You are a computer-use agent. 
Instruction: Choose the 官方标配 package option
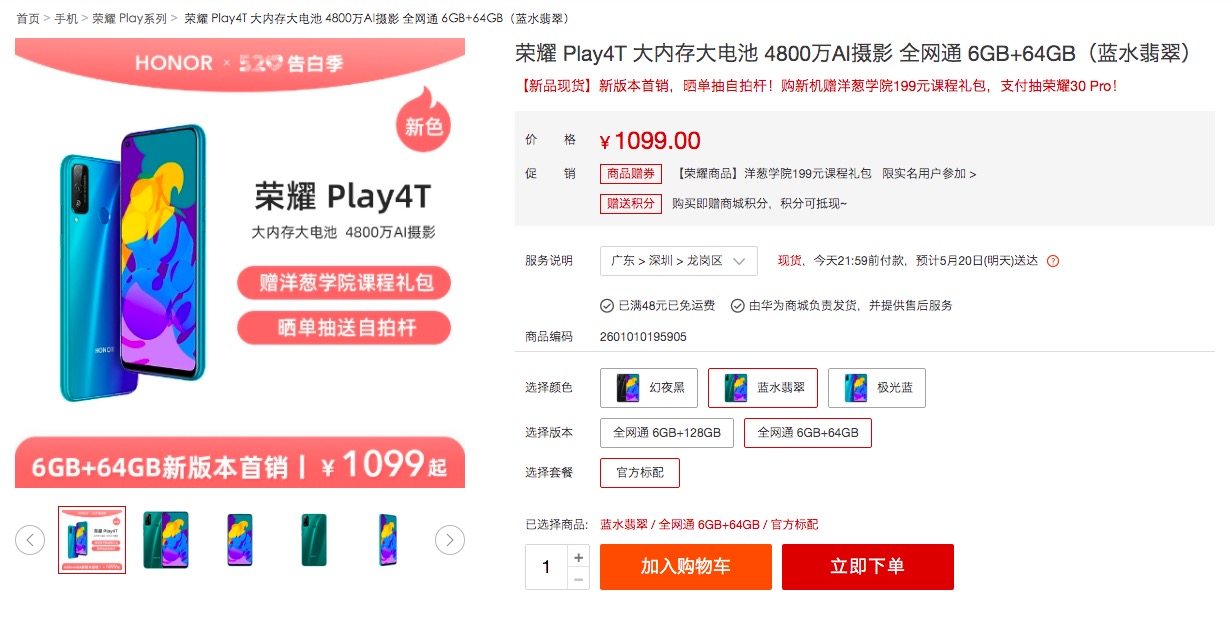click(640, 472)
